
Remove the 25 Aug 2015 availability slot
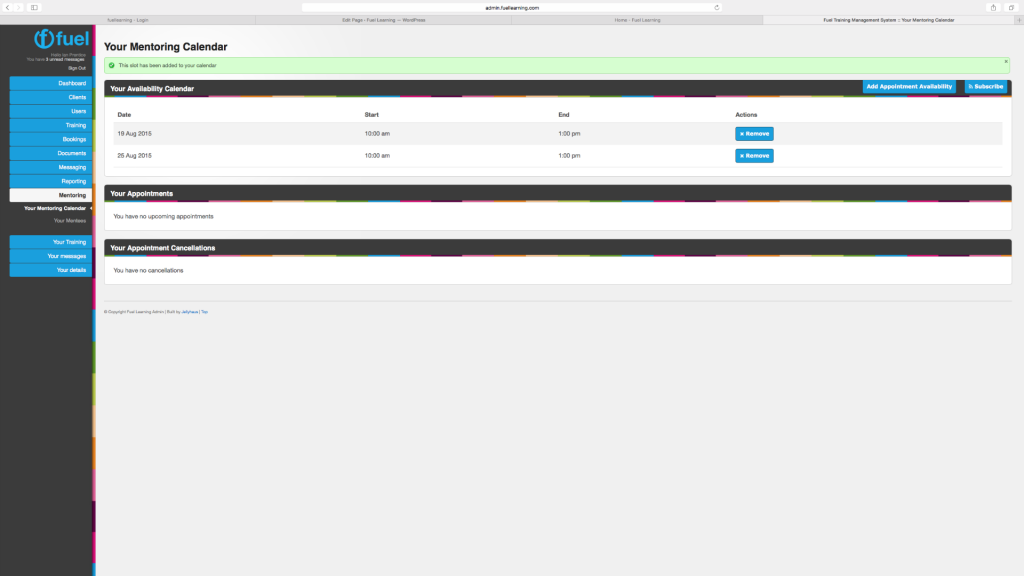pos(754,156)
